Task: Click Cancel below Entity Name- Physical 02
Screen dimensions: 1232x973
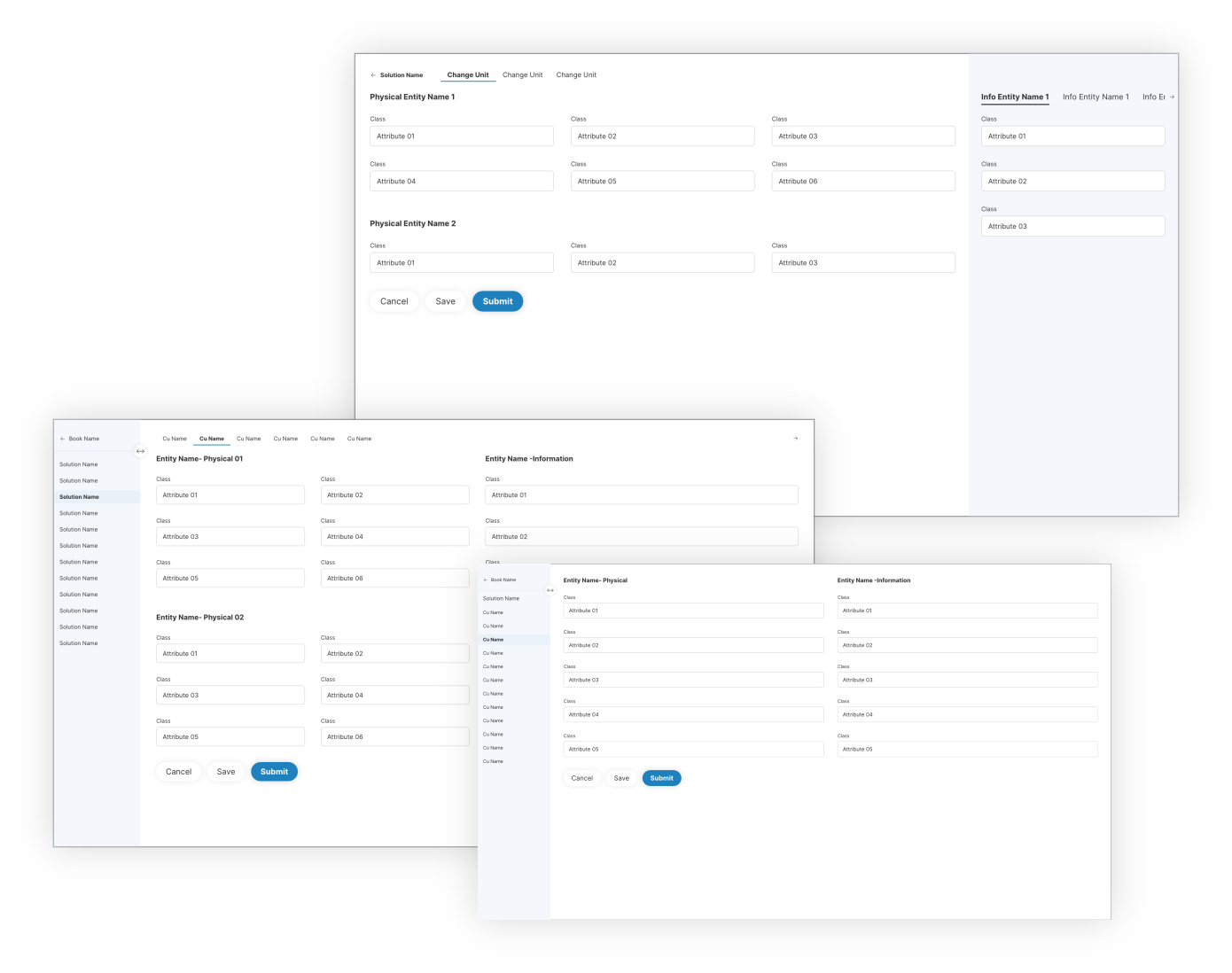Action: point(179,772)
